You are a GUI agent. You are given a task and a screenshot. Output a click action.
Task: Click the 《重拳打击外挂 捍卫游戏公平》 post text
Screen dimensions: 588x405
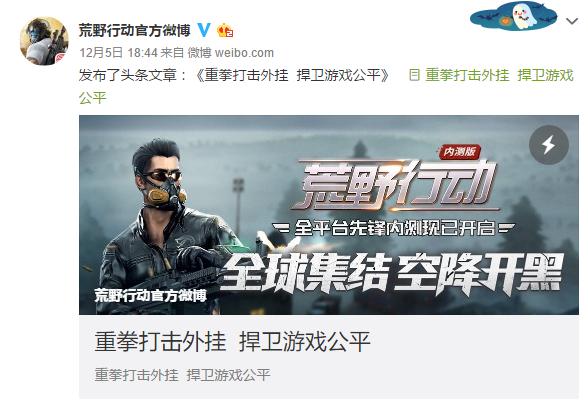tap(294, 75)
